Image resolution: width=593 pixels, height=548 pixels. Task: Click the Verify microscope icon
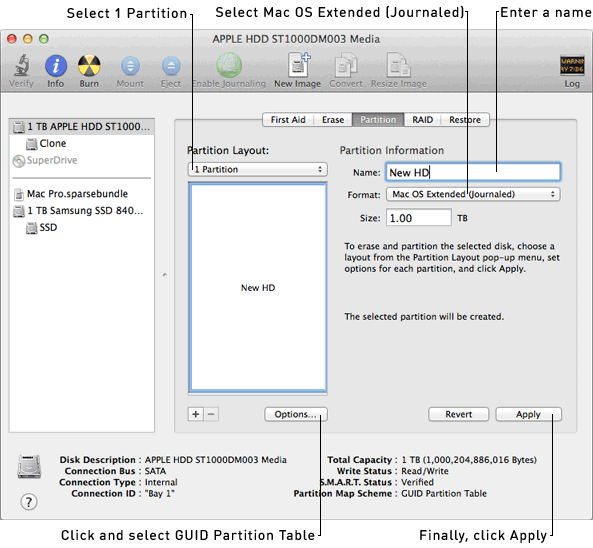22,65
